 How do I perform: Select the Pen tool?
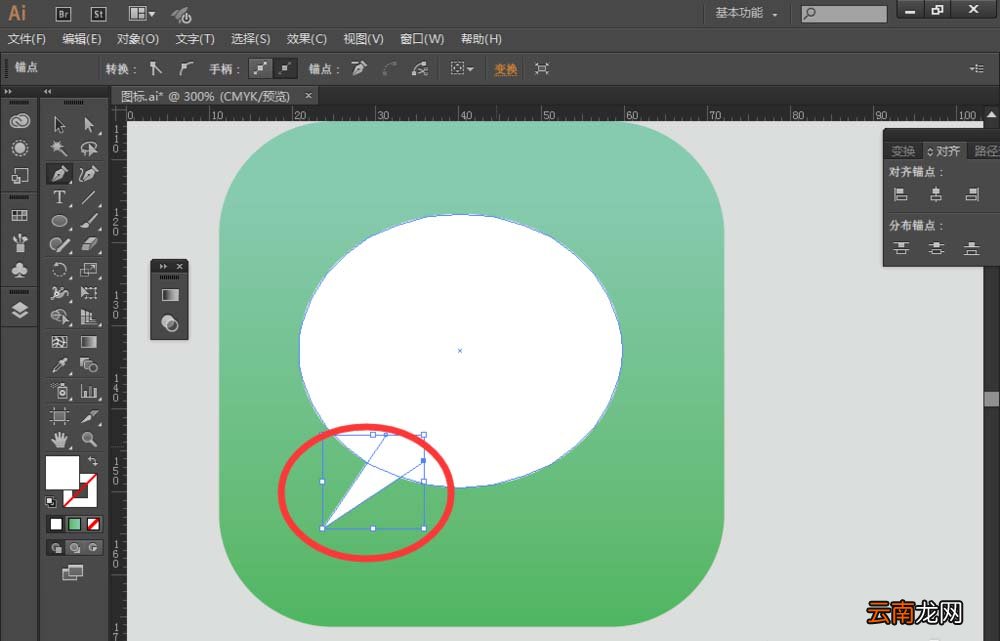tap(59, 173)
